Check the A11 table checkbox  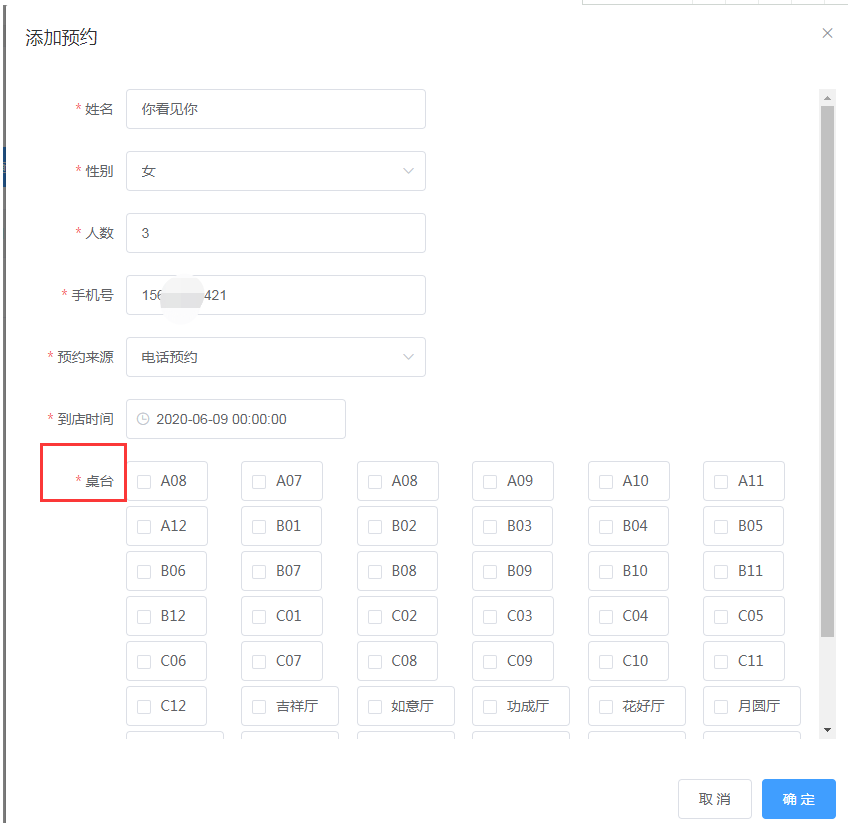721,482
